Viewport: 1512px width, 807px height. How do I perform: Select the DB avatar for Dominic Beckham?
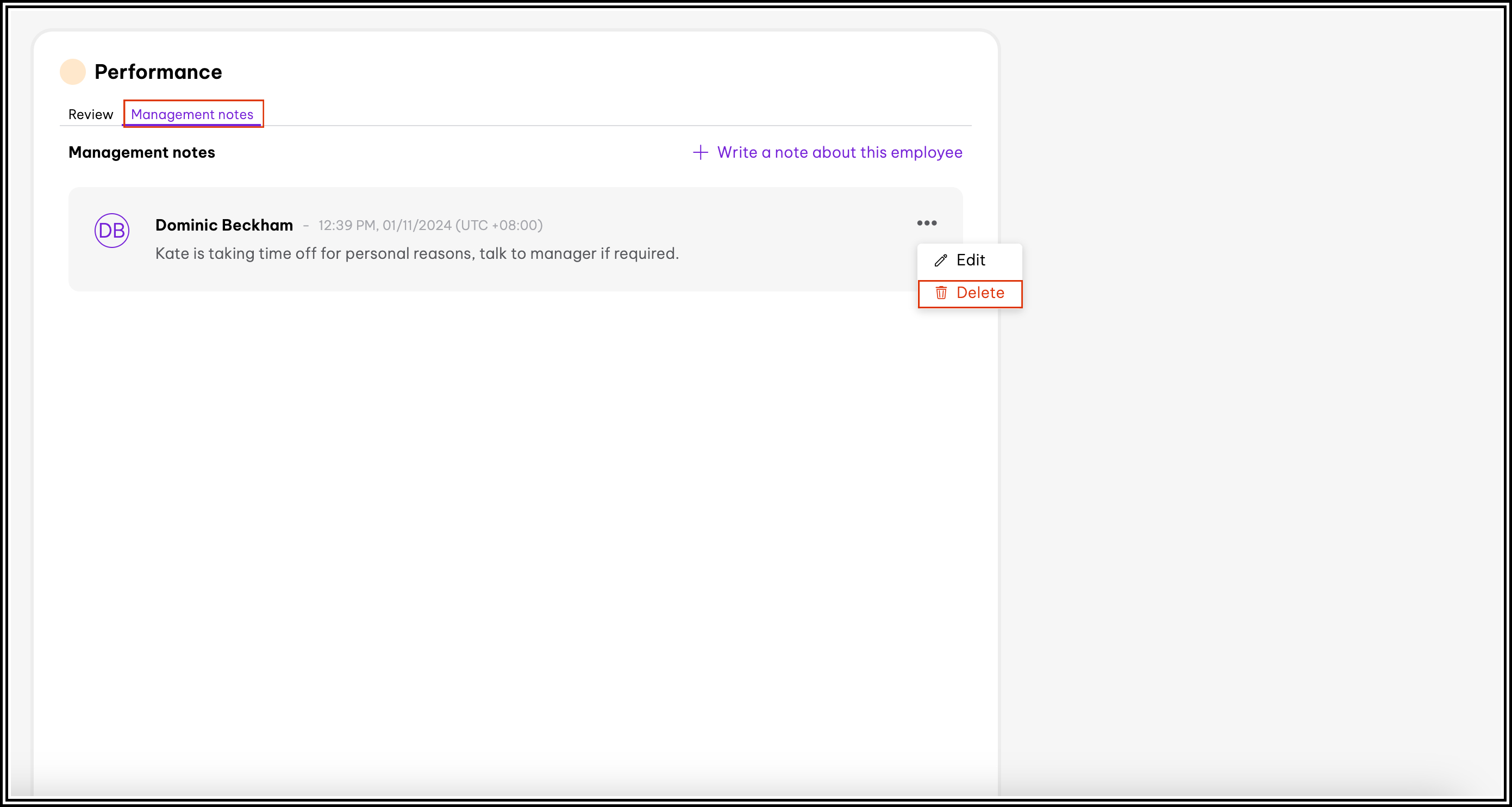pos(111,231)
